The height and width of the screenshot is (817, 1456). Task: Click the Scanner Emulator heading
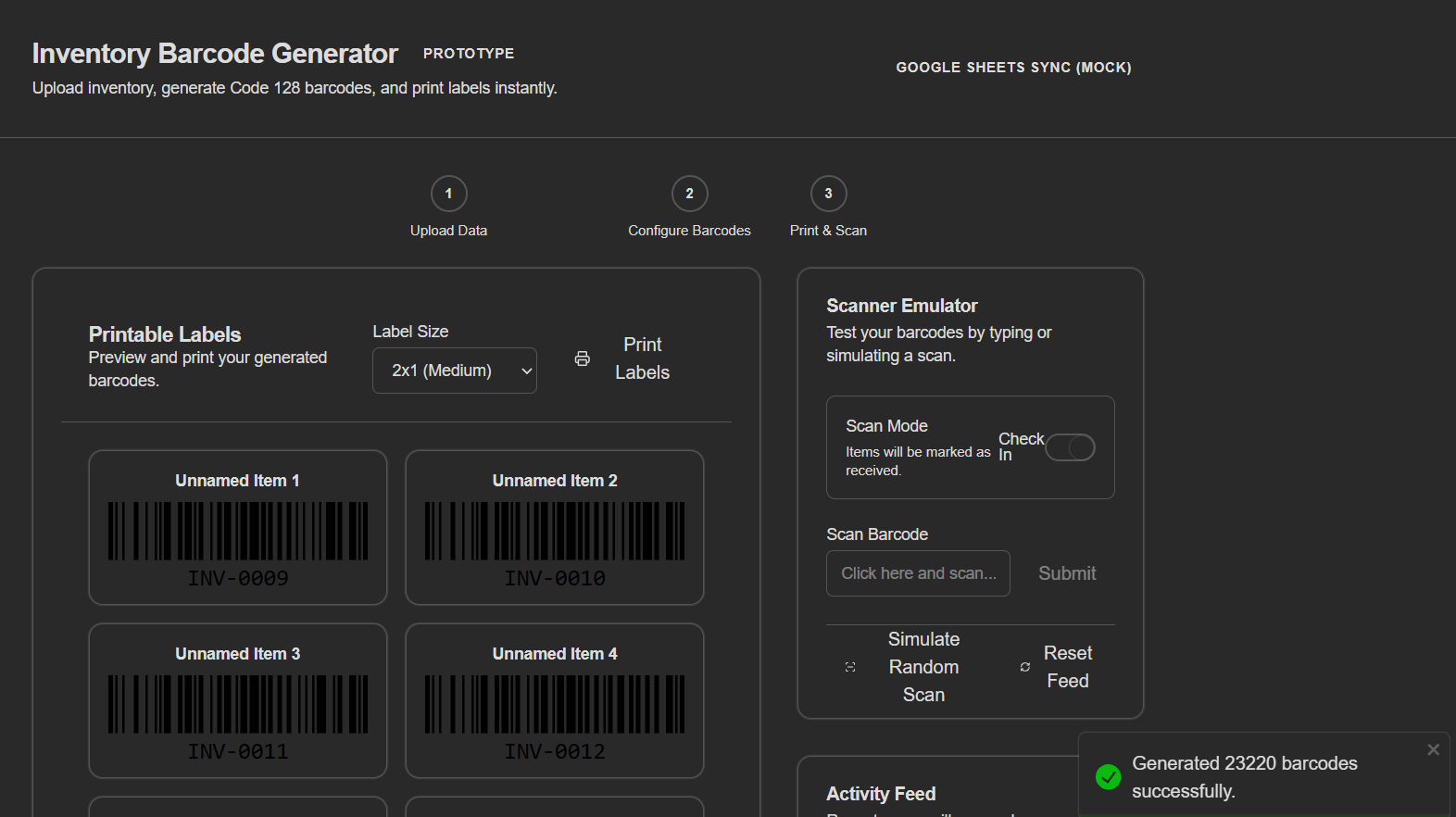pos(902,306)
